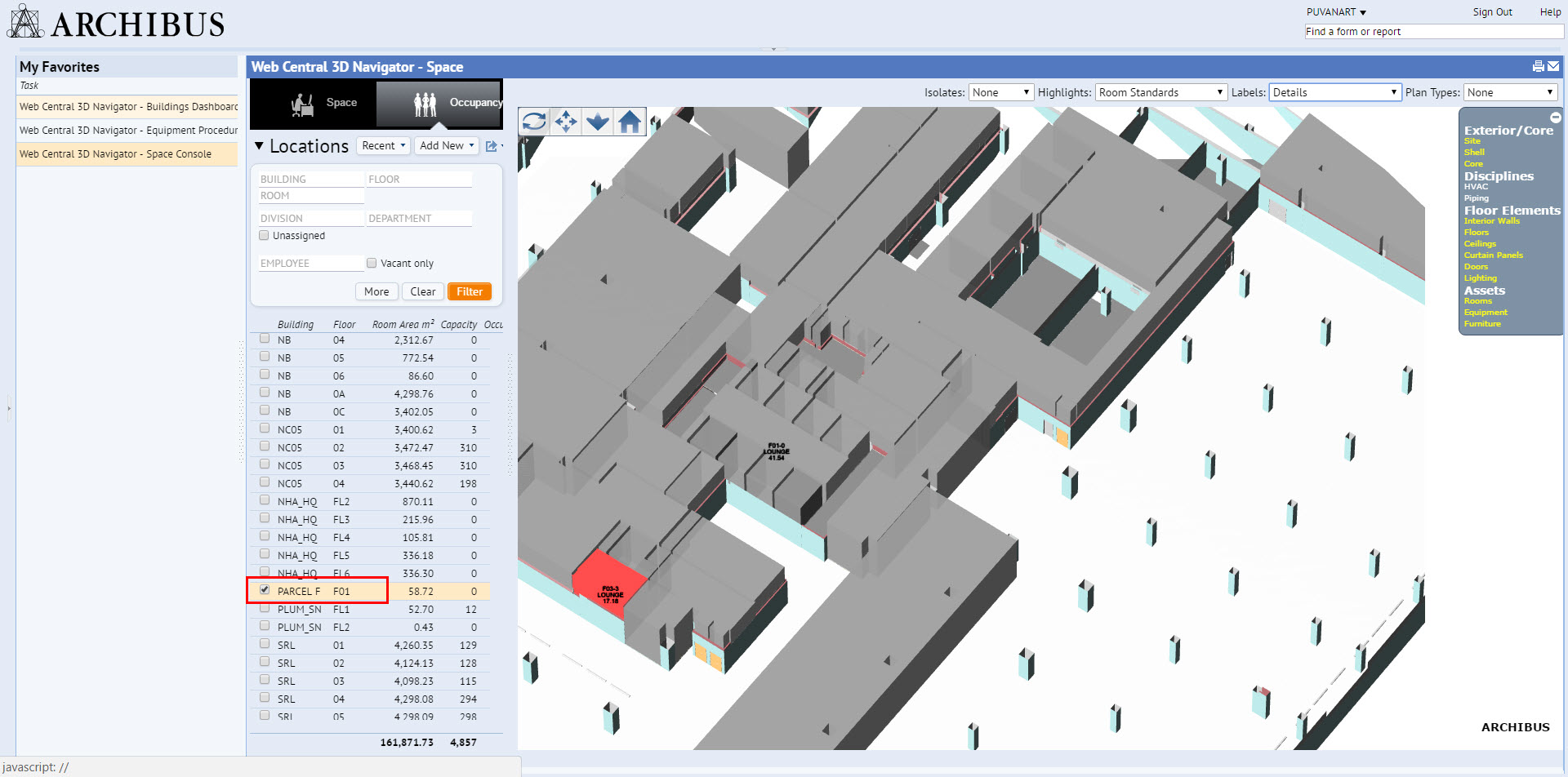
Task: Toggle the Piping discipline layer
Action: [1477, 198]
